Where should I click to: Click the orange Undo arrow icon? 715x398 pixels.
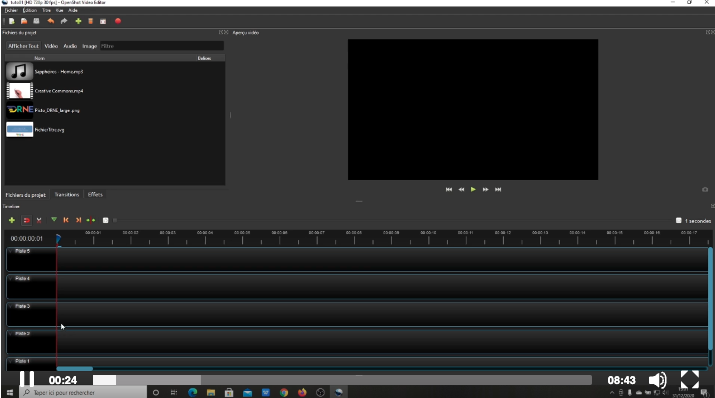tap(51, 21)
